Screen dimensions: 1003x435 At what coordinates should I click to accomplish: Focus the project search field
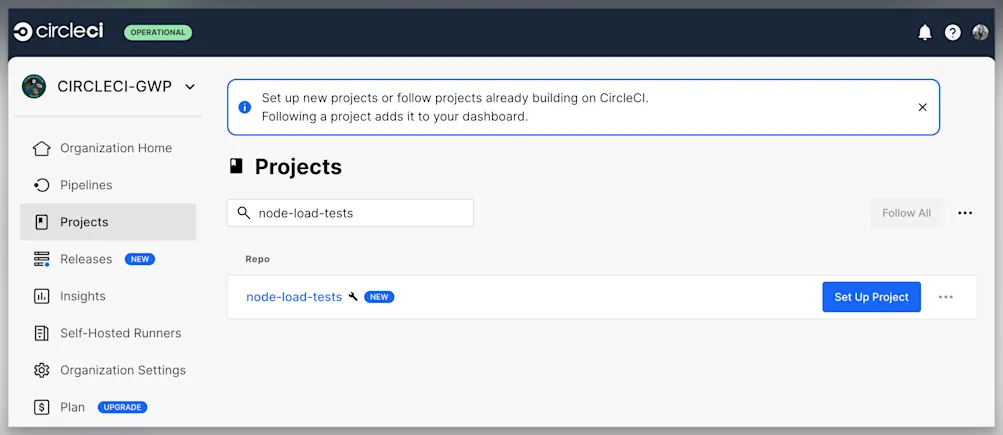click(x=351, y=213)
